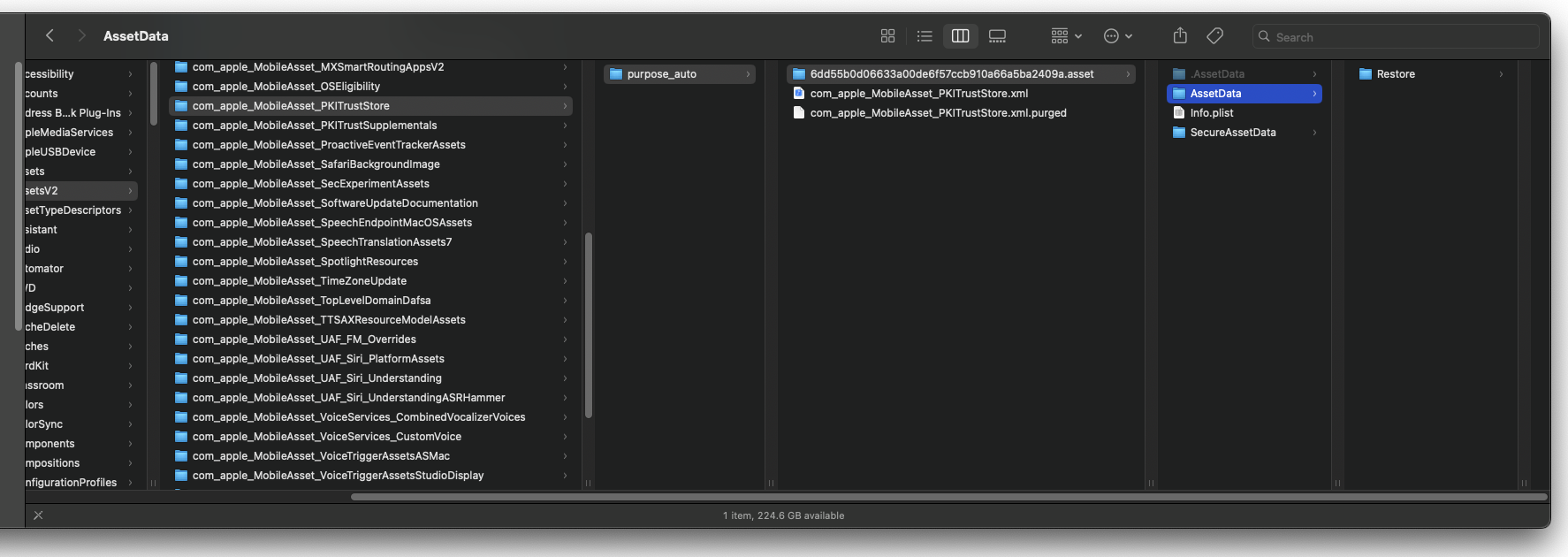This screenshot has width=1568, height=557.
Task: Select com_apple_MobileAsset_MXSmartRoutingAppsV2 folder
Action: 370,67
